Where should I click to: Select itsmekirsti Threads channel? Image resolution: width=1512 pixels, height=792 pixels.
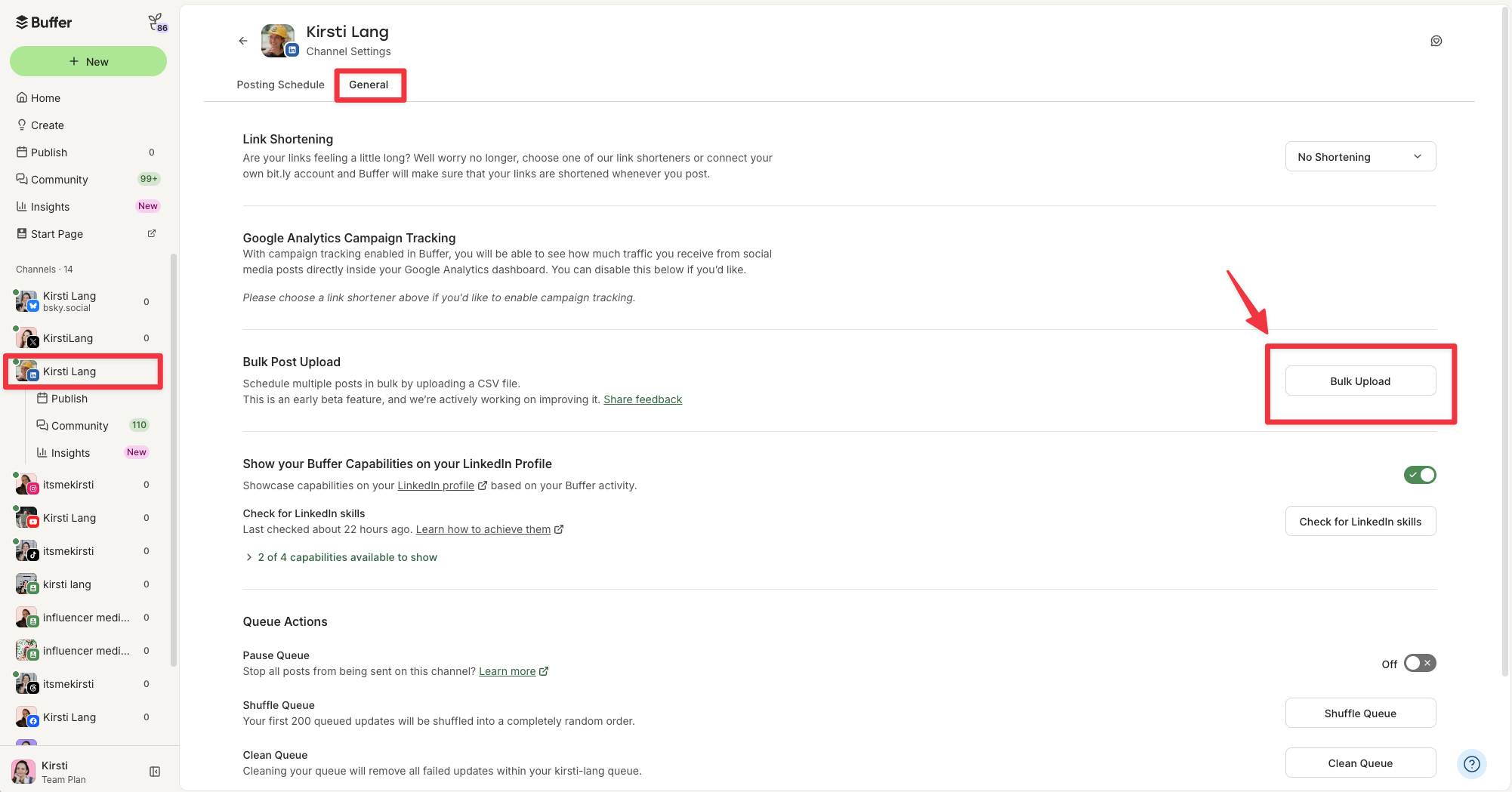tap(83, 684)
